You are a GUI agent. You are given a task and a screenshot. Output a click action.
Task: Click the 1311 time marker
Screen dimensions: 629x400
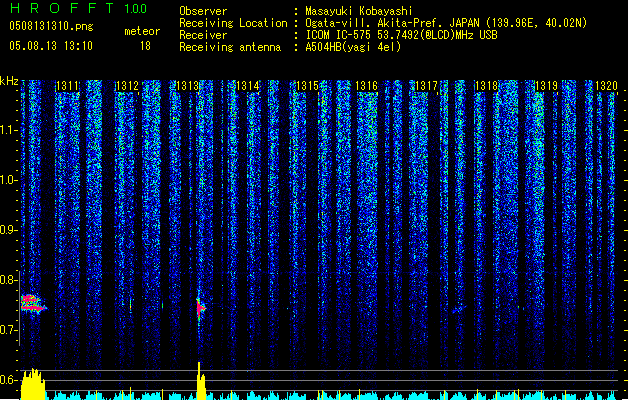tap(67, 86)
